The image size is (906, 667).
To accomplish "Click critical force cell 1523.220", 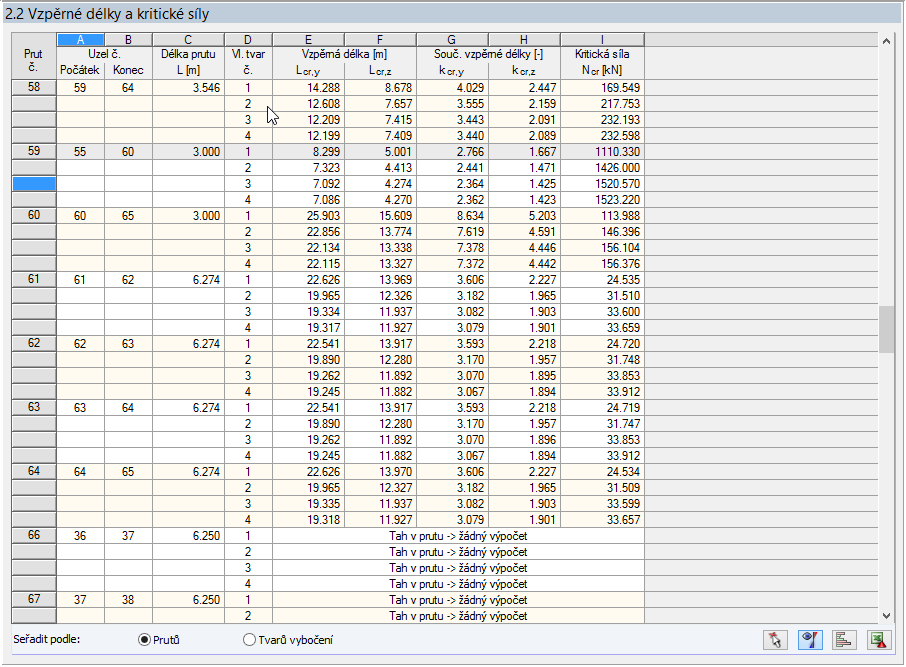I will (602, 200).
